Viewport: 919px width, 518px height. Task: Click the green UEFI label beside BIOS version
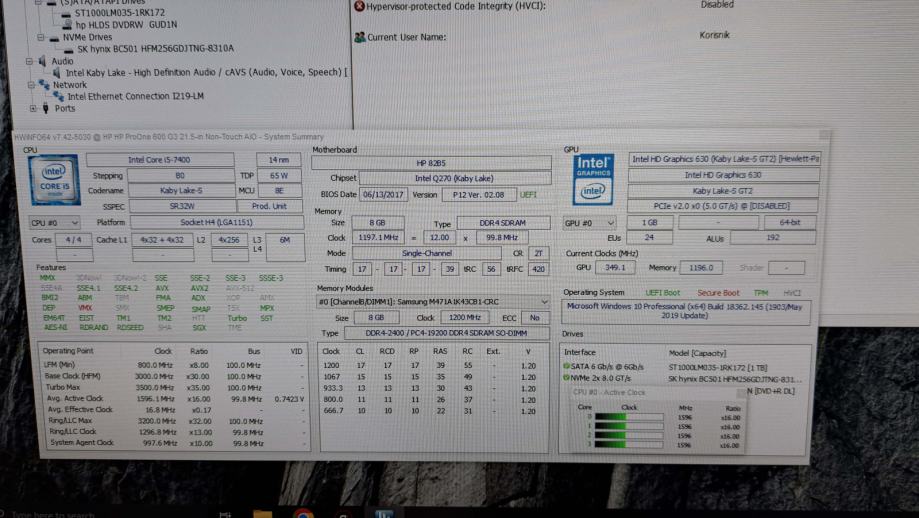click(x=528, y=195)
